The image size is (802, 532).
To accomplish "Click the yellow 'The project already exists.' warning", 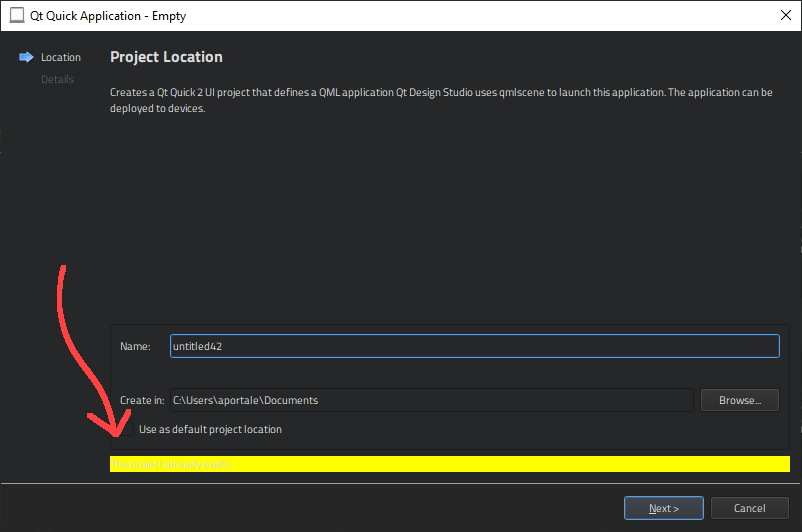I will click(x=450, y=464).
